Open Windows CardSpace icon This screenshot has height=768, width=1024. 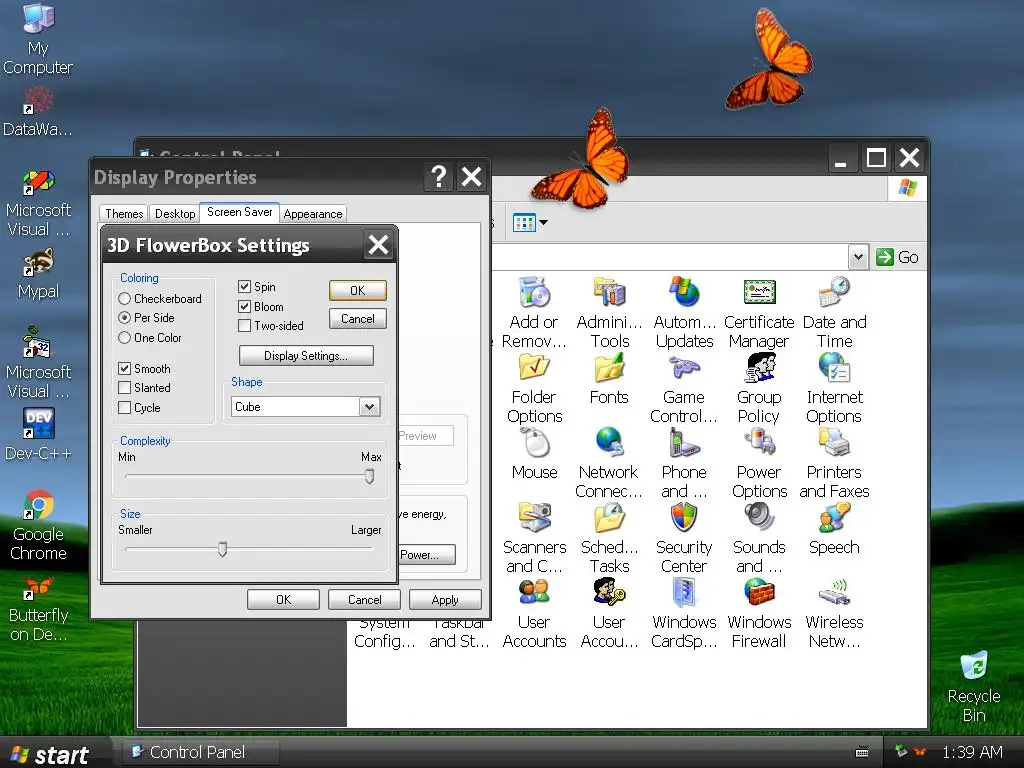click(x=684, y=592)
